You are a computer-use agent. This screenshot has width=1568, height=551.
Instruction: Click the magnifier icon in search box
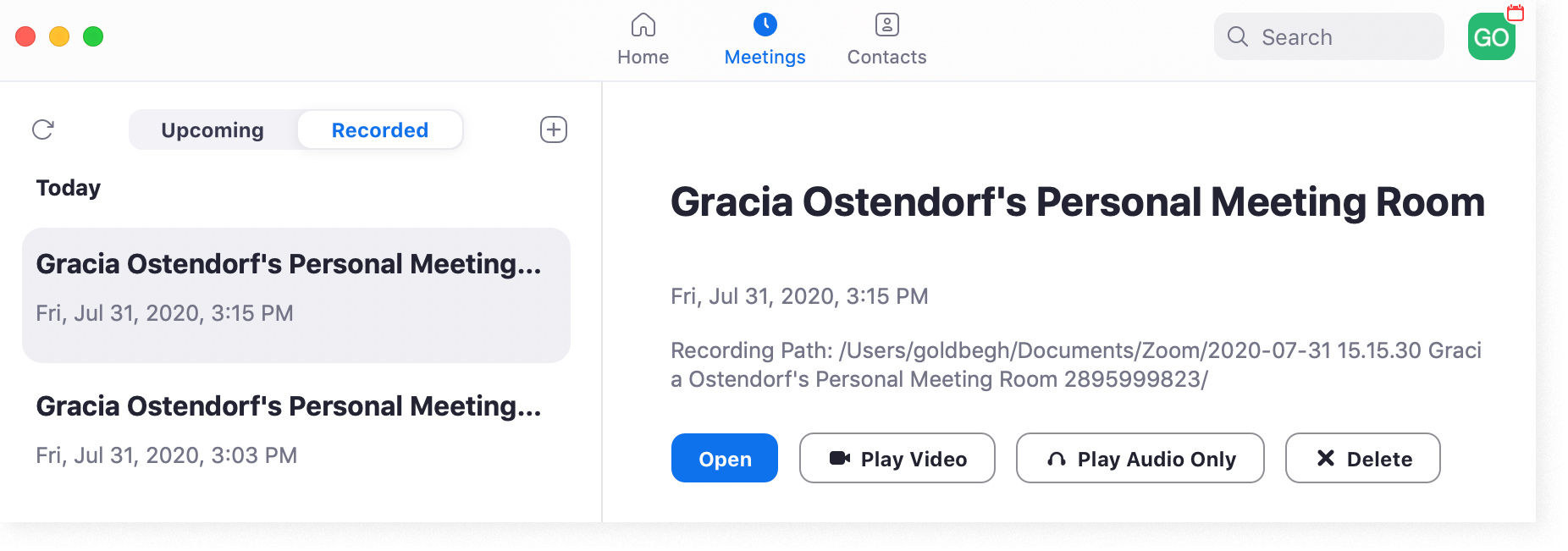click(x=1238, y=36)
